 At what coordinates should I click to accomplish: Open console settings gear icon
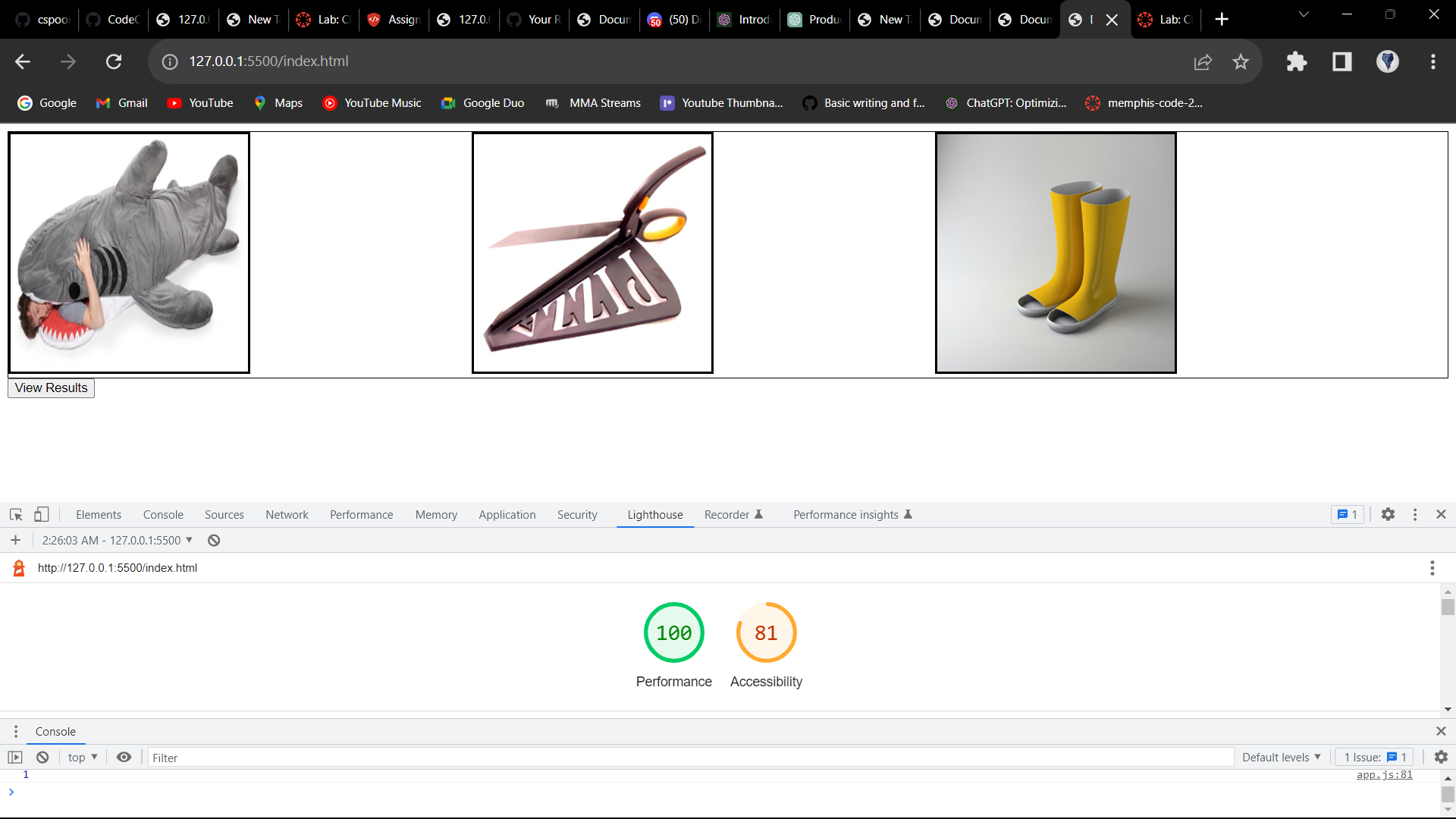pos(1441,758)
